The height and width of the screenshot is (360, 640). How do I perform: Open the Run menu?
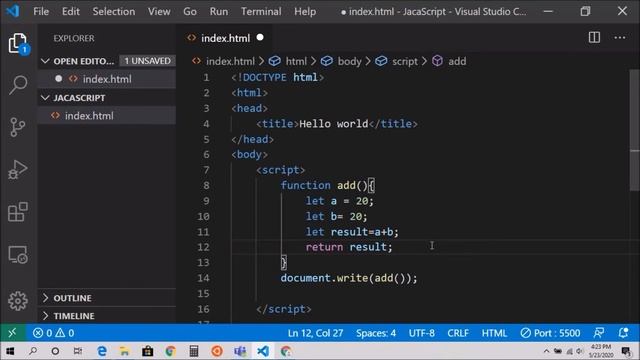coord(219,11)
